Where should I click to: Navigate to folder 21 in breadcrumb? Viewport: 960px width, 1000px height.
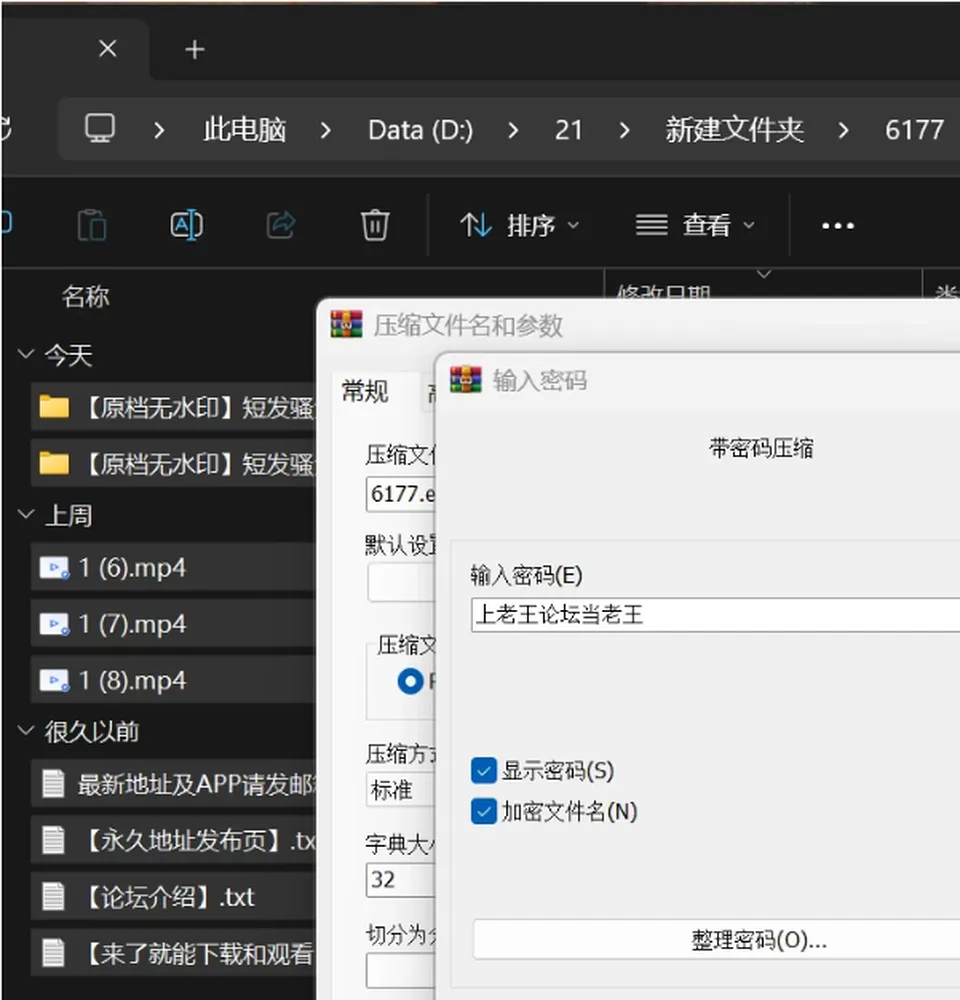(568, 130)
